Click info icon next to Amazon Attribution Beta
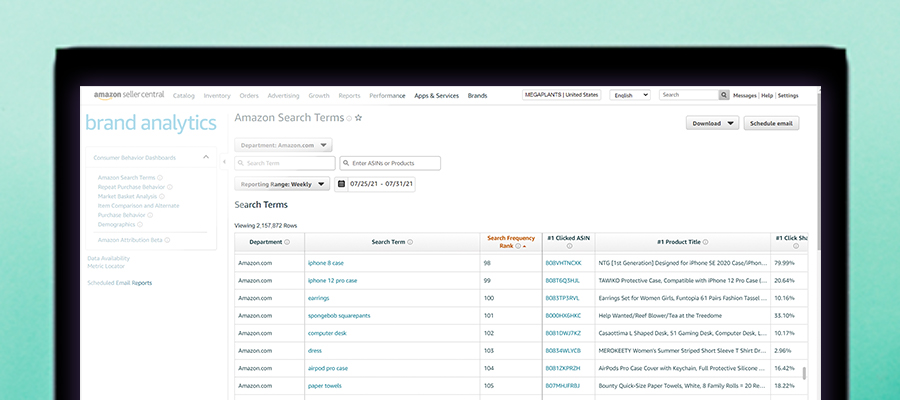The height and width of the screenshot is (400, 900). (168, 240)
